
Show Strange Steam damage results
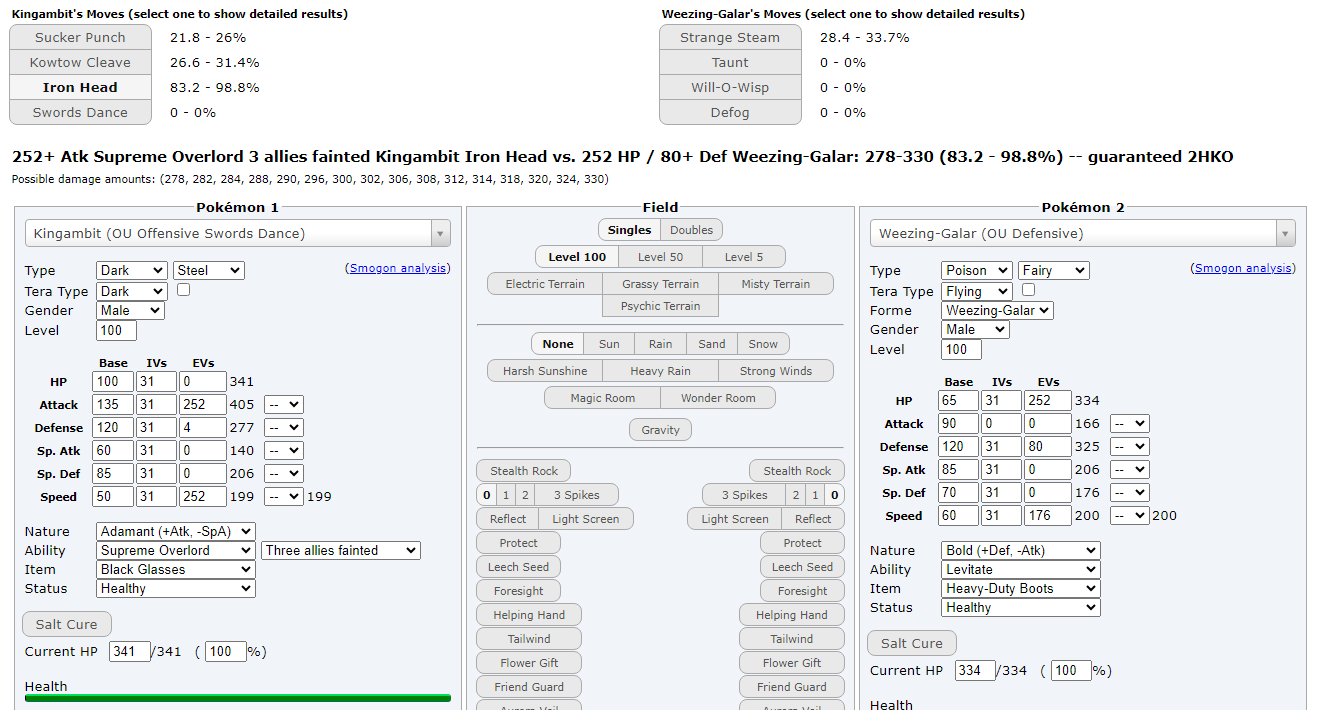click(730, 38)
